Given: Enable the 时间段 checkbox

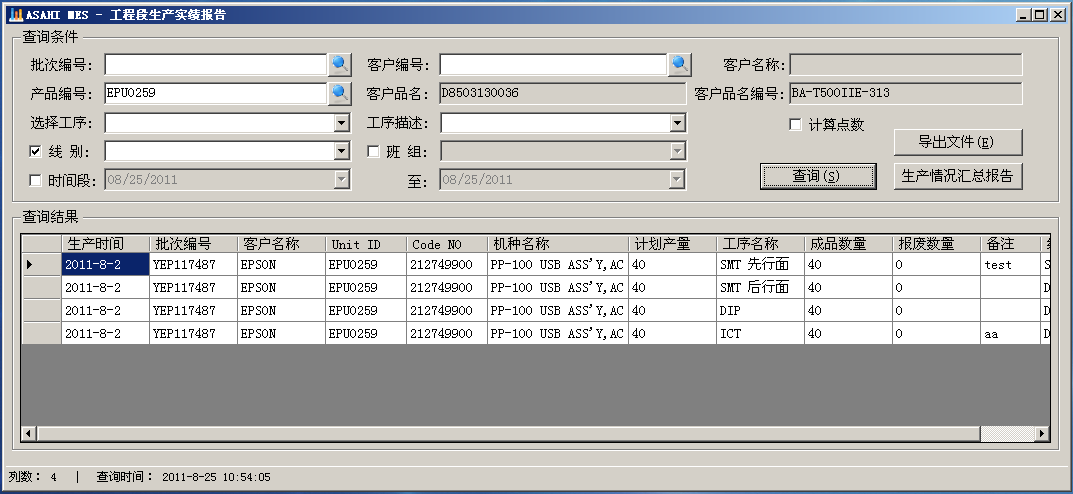Looking at the screenshot, I should pos(36,181).
